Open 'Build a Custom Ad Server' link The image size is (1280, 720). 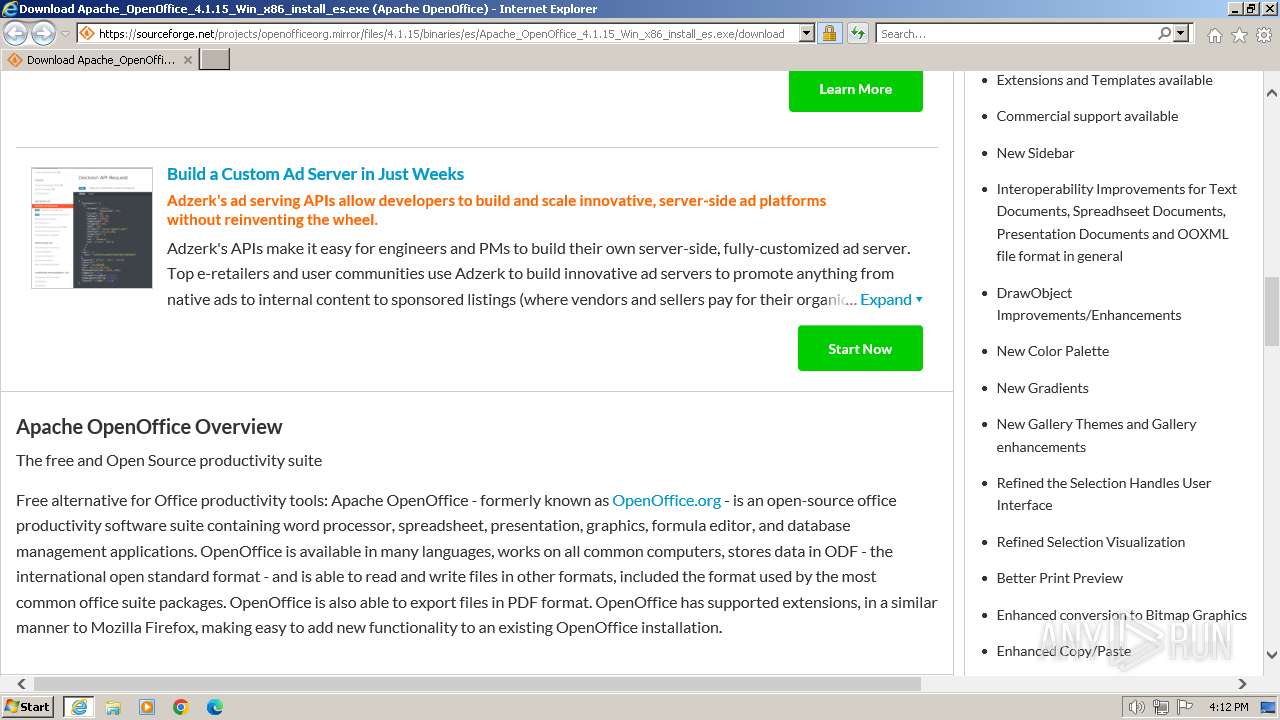pos(315,173)
